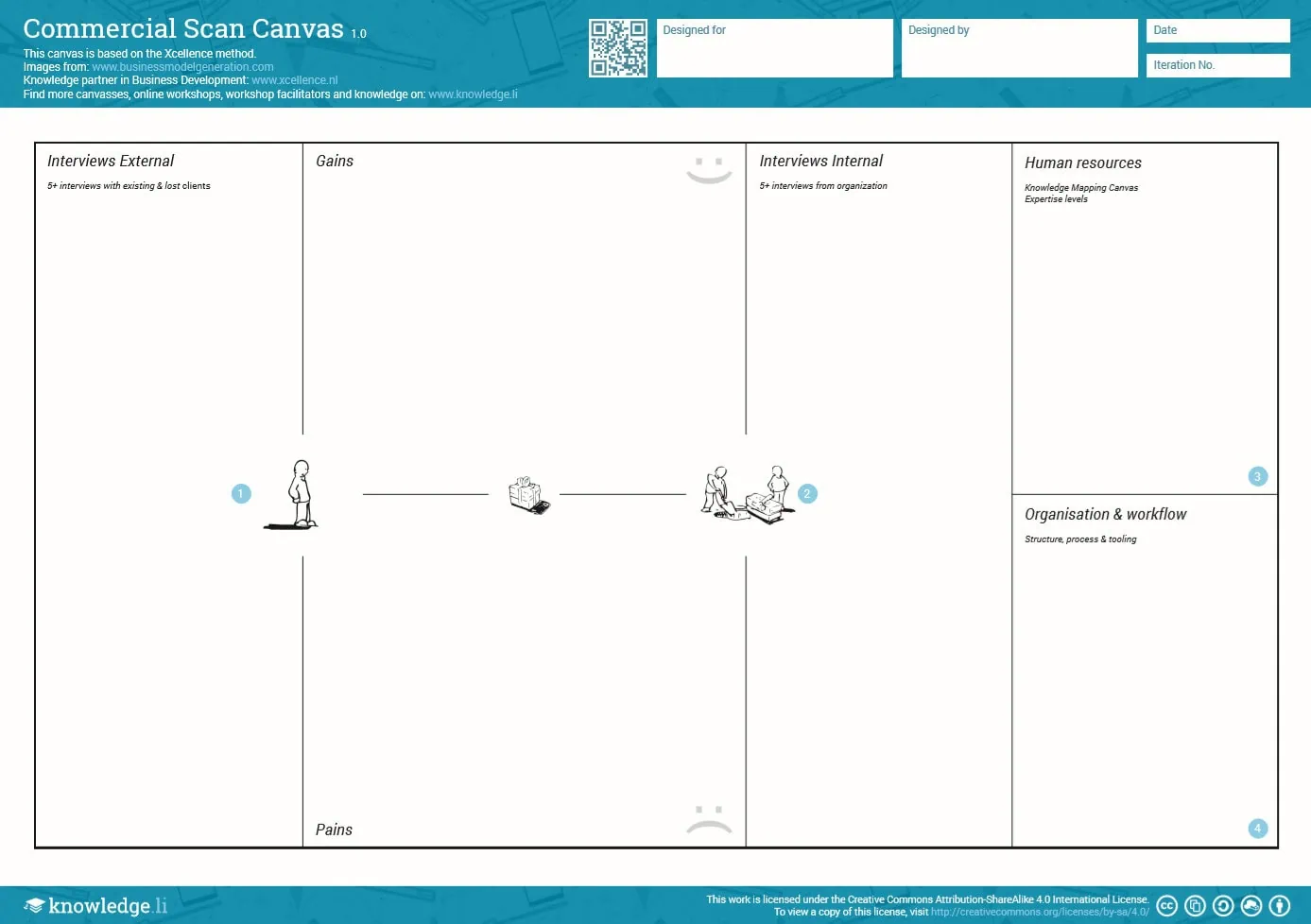The image size is (1311, 924).
Task: Open the creativecommons.org license URL
Action: [1040, 912]
